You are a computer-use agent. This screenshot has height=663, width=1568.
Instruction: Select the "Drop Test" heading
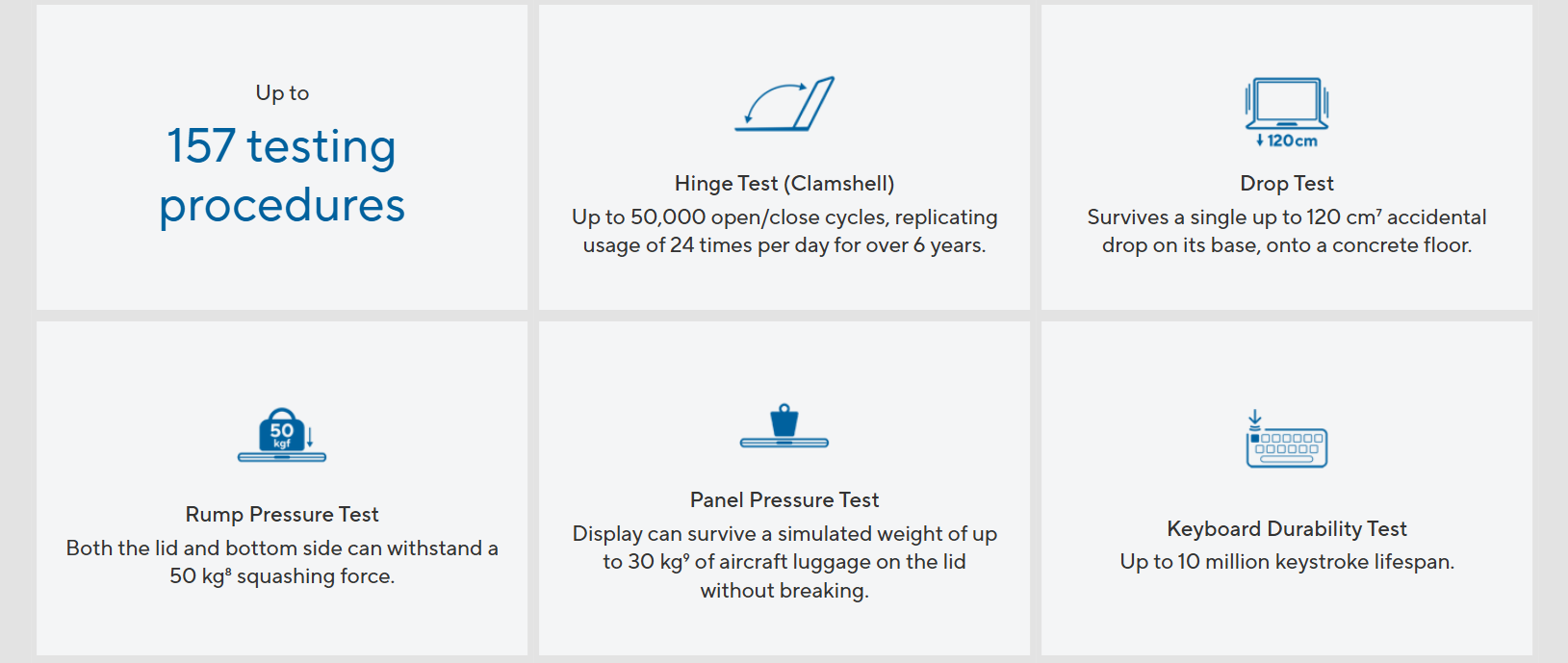click(1286, 184)
